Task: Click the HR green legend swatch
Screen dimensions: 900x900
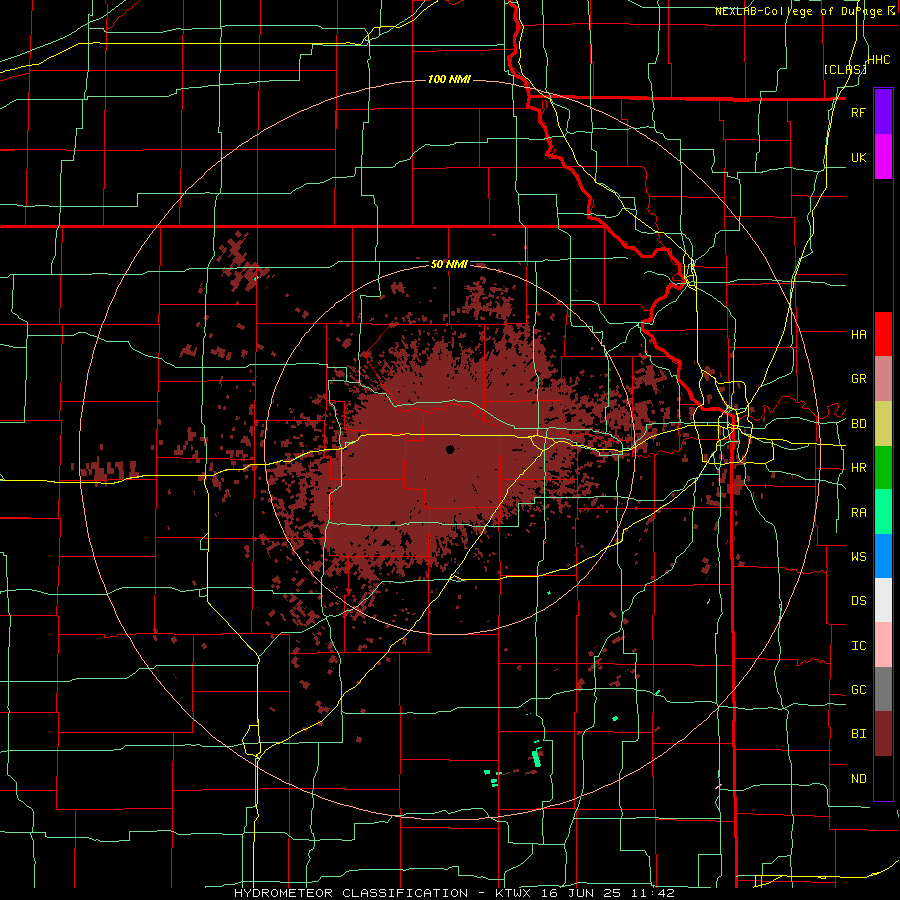Action: 883,468
